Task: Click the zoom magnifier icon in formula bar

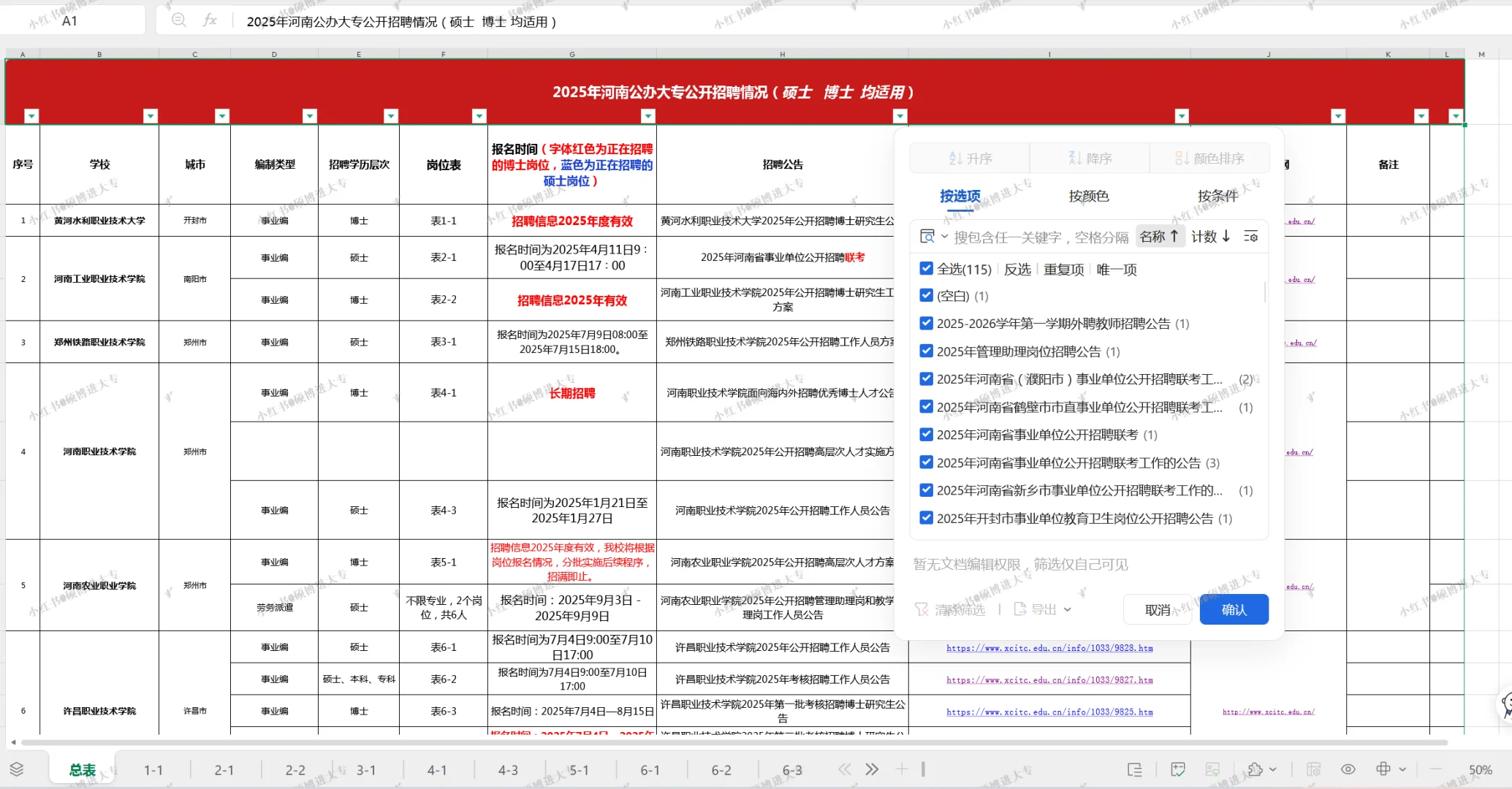Action: pyautogui.click(x=179, y=20)
